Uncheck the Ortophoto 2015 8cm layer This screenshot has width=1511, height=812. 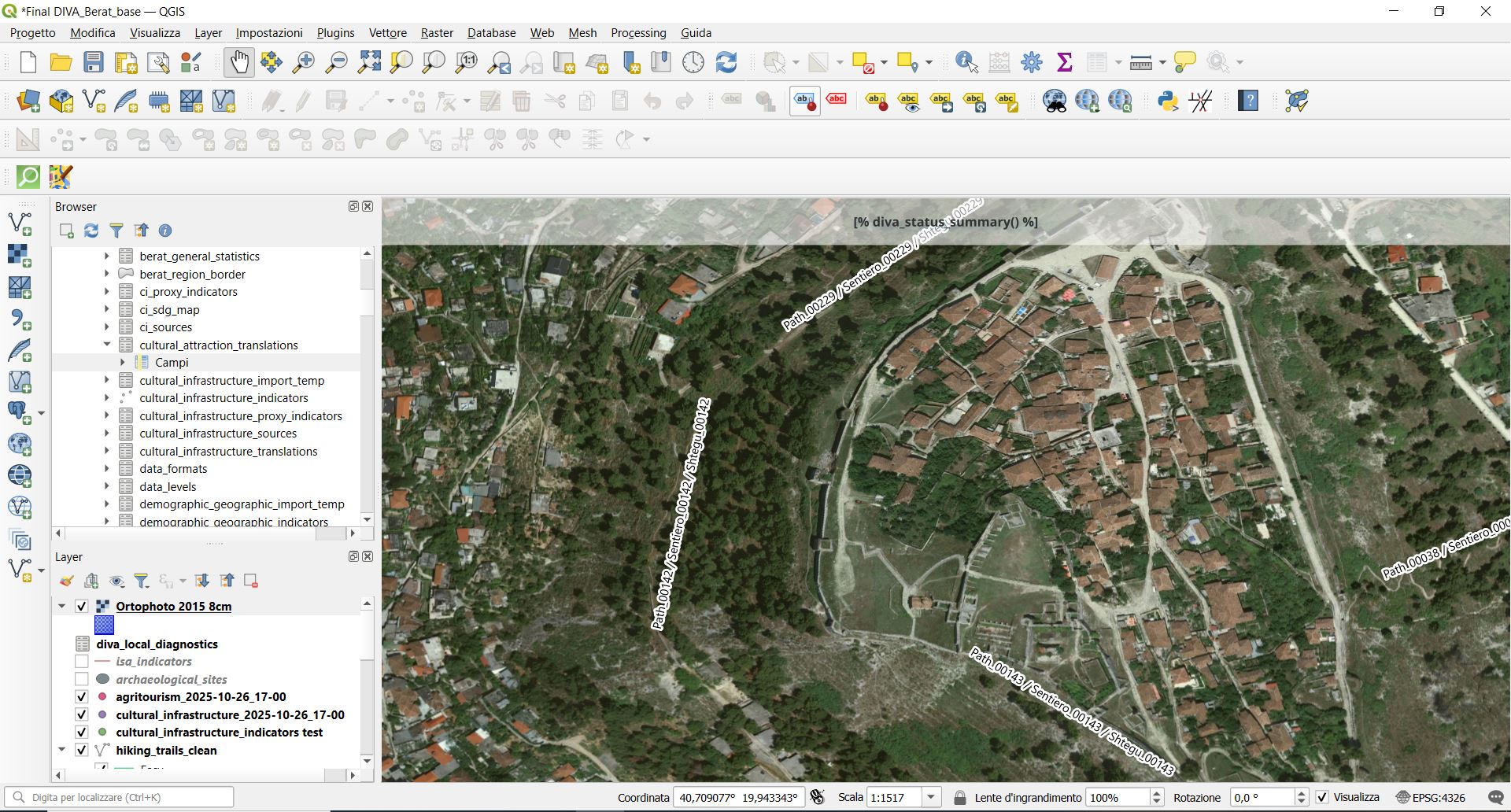(x=81, y=607)
